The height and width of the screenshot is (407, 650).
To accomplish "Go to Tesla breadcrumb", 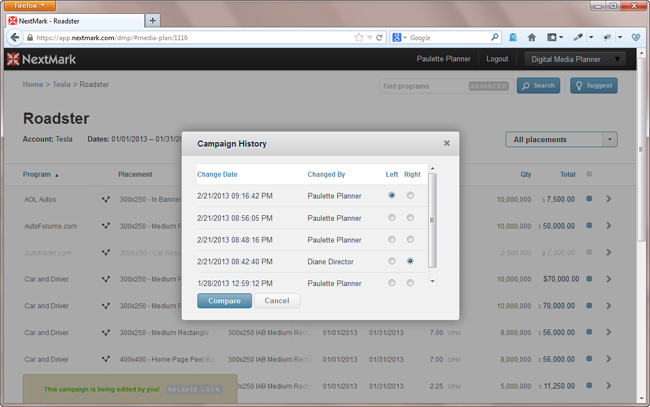I will pos(61,84).
